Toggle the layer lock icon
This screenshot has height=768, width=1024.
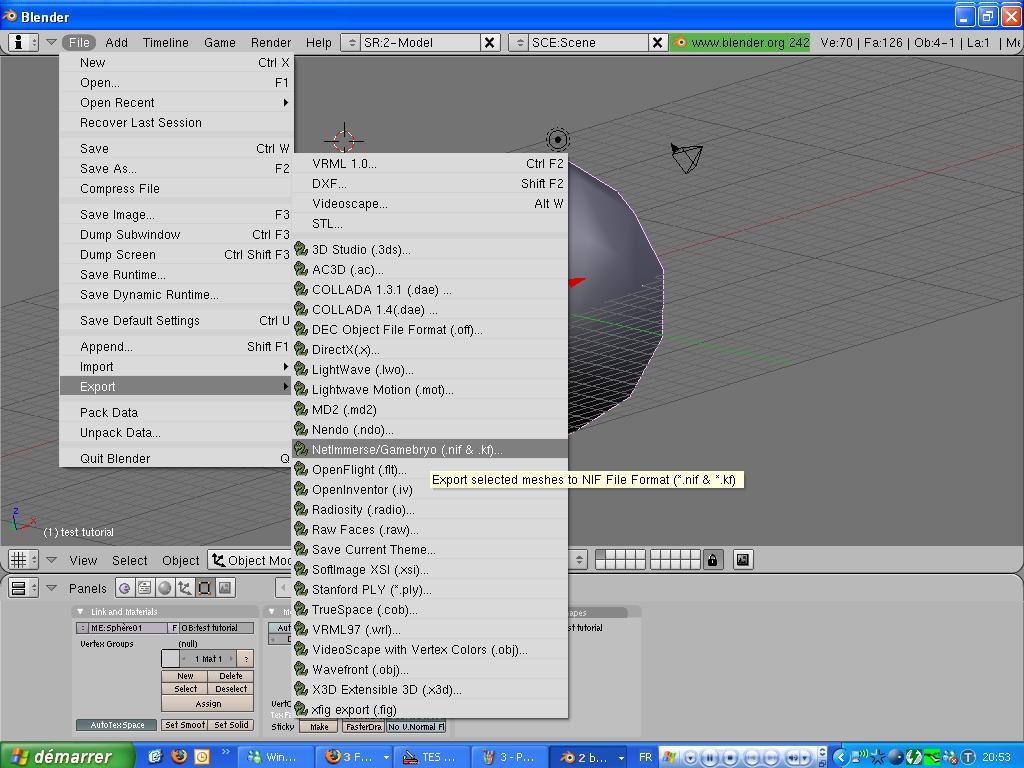point(712,560)
